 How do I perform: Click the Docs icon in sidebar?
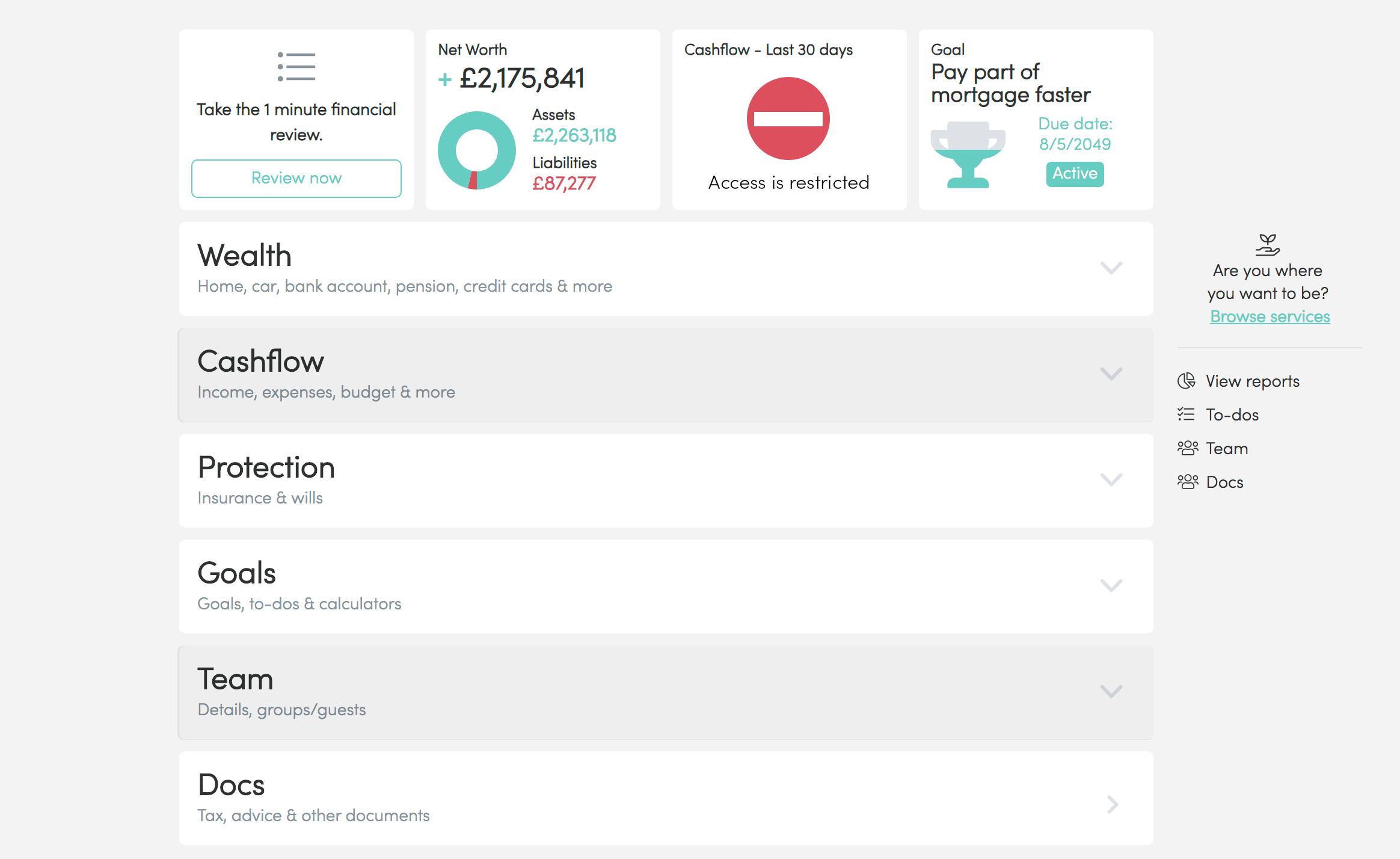(1188, 482)
